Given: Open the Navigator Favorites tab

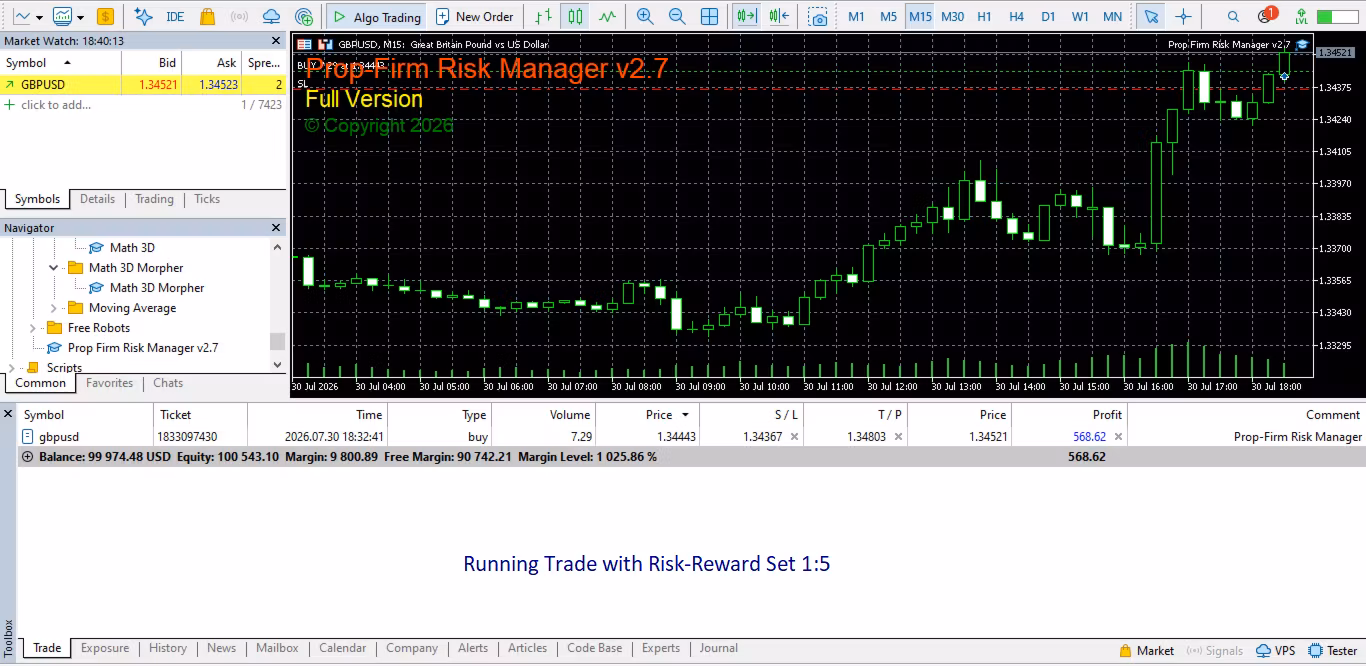Looking at the screenshot, I should (x=109, y=383).
